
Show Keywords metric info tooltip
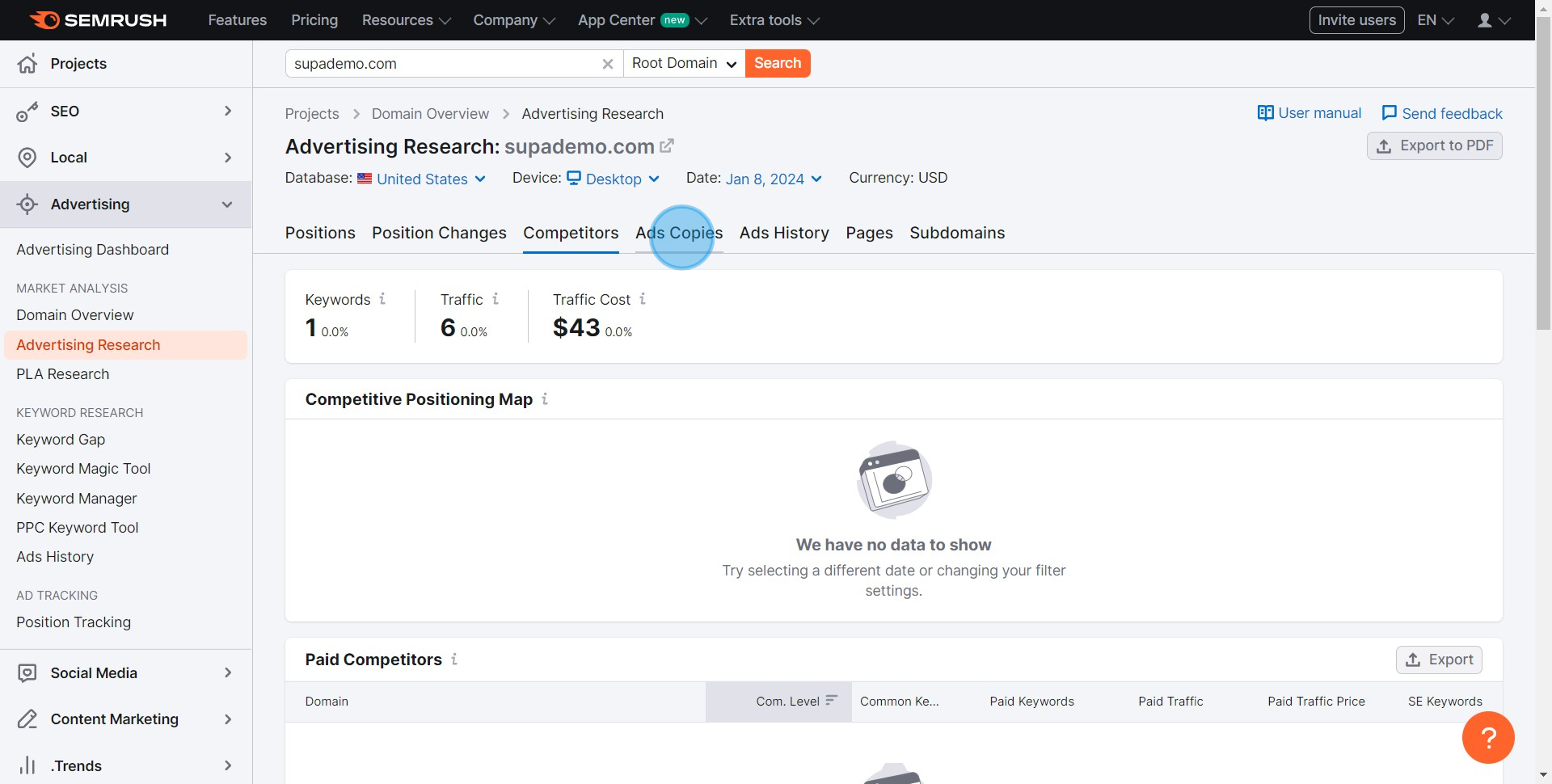(382, 299)
